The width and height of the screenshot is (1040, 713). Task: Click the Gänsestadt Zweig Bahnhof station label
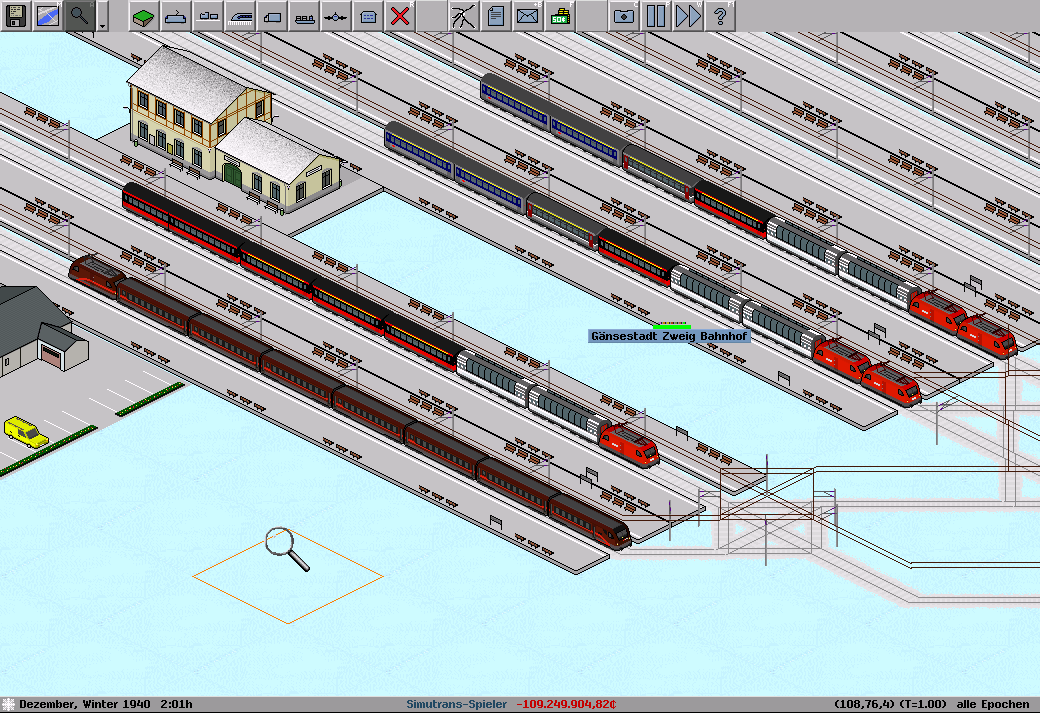668,337
